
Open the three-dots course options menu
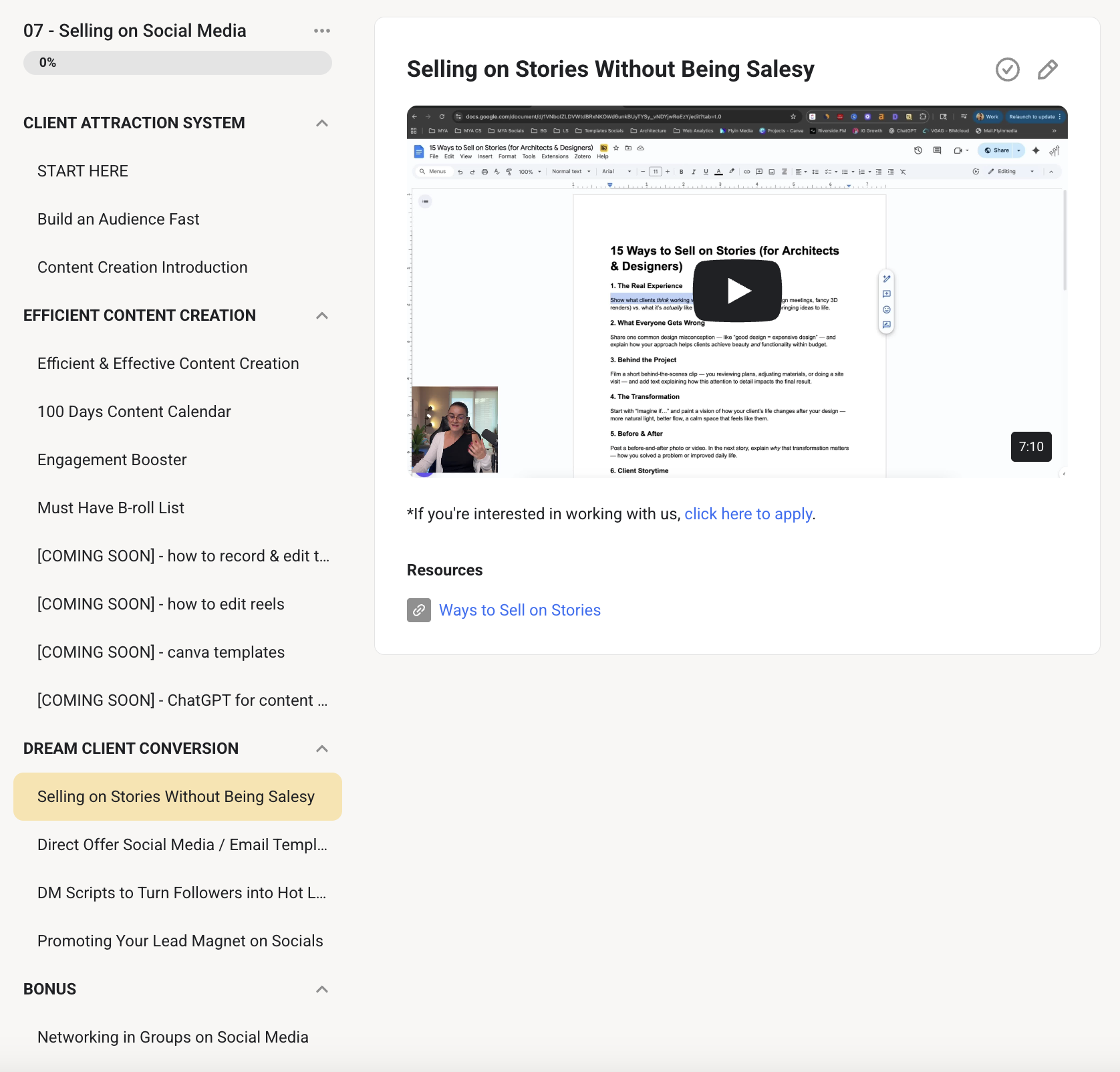pyautogui.click(x=322, y=31)
